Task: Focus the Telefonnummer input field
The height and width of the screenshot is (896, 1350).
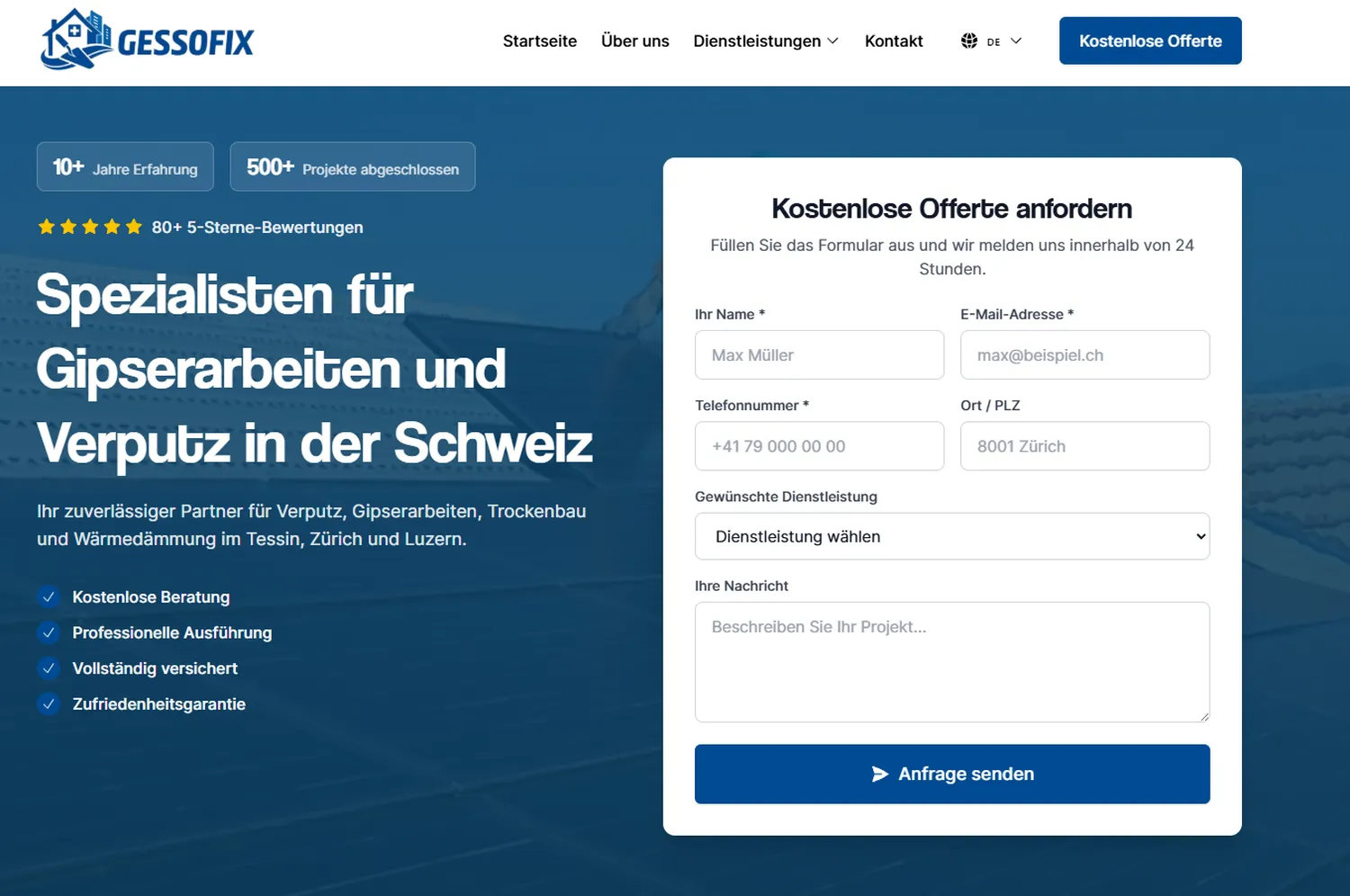Action: 819,446
